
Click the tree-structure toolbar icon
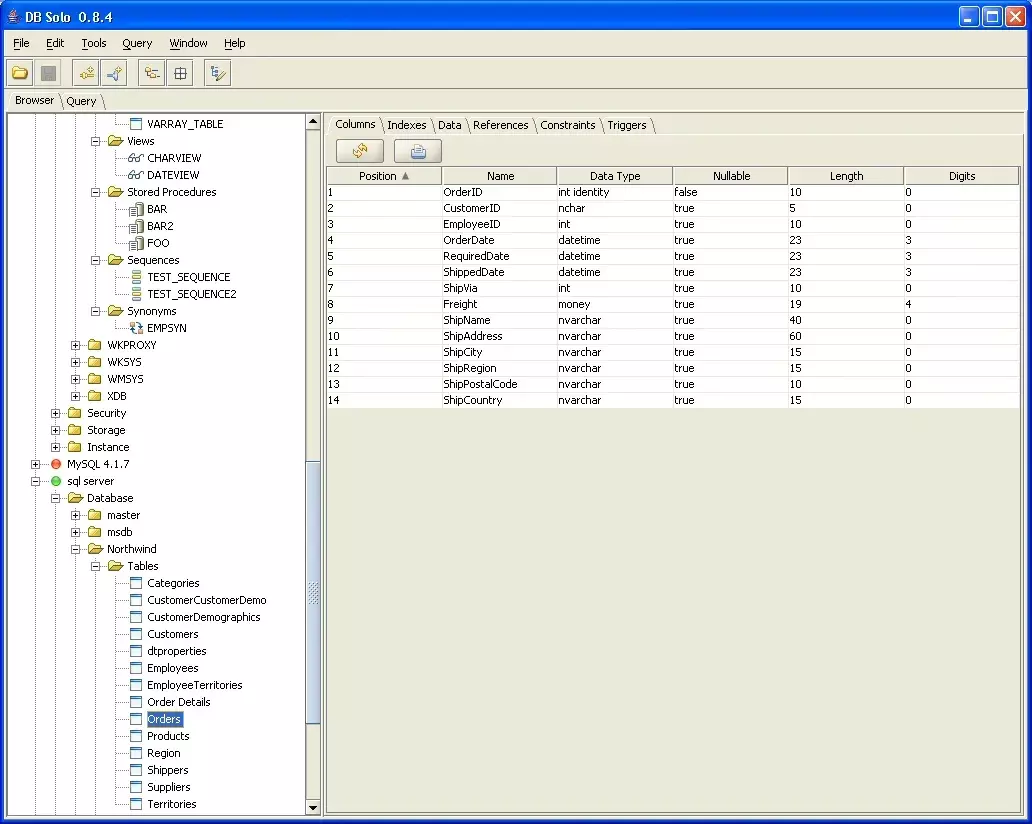click(151, 73)
